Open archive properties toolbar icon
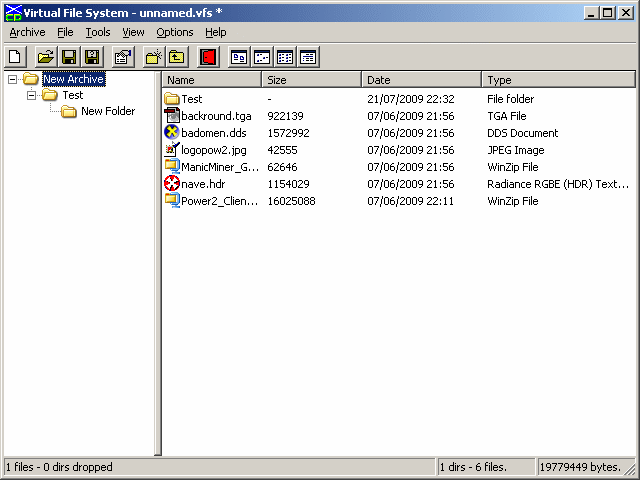The height and width of the screenshot is (480, 640). (123, 57)
